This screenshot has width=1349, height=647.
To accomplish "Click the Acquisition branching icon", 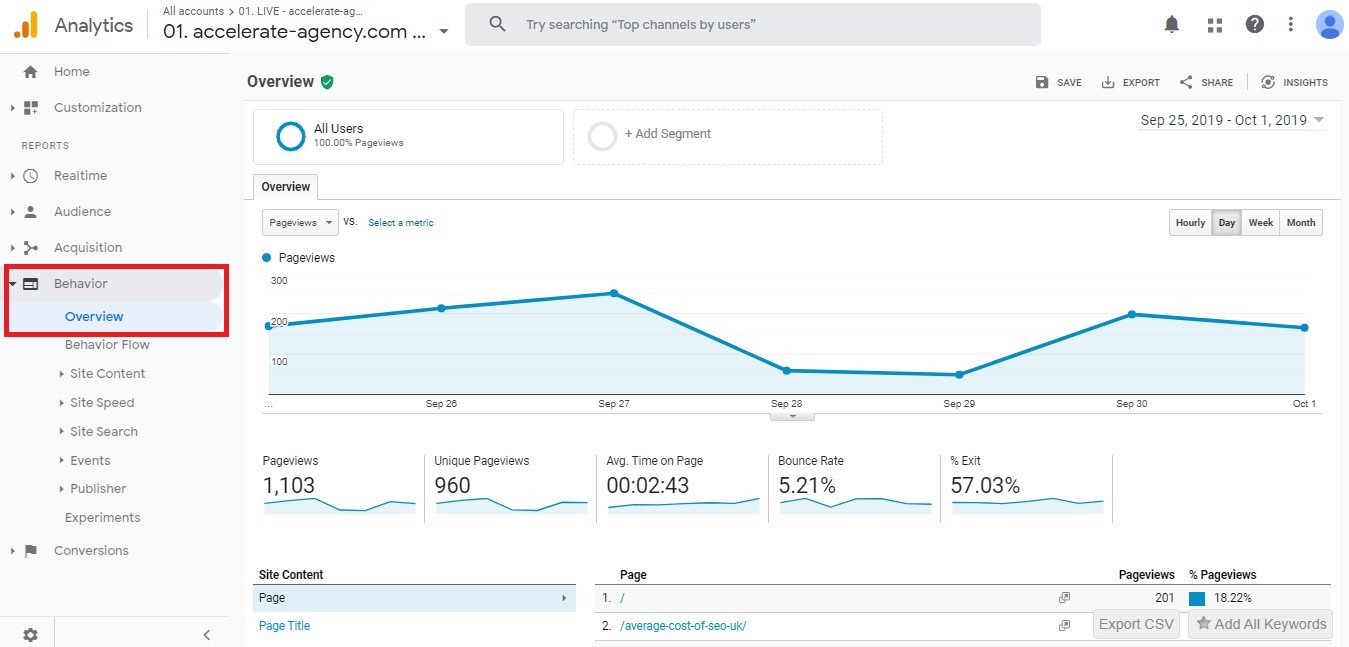I will pyautogui.click(x=30, y=248).
